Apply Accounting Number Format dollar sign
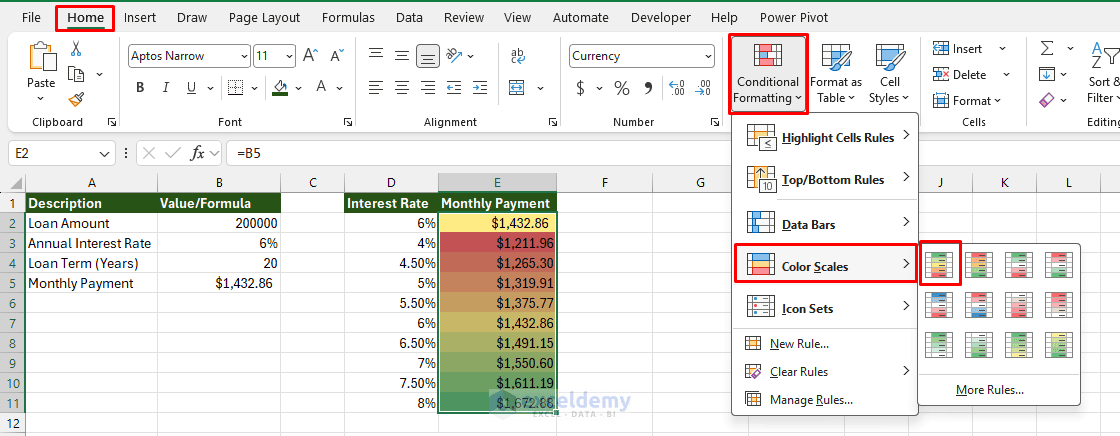Viewport: 1120px width, 436px height. pyautogui.click(x=581, y=88)
